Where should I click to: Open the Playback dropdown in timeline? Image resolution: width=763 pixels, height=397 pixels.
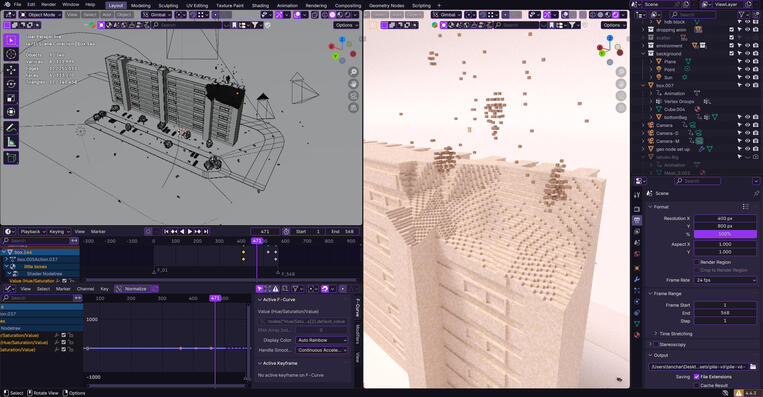click(33, 232)
